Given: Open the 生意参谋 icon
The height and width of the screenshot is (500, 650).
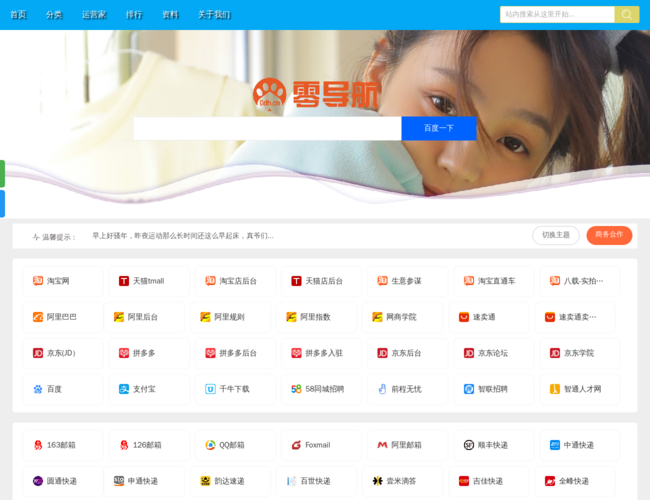Looking at the screenshot, I should click(x=382, y=281).
